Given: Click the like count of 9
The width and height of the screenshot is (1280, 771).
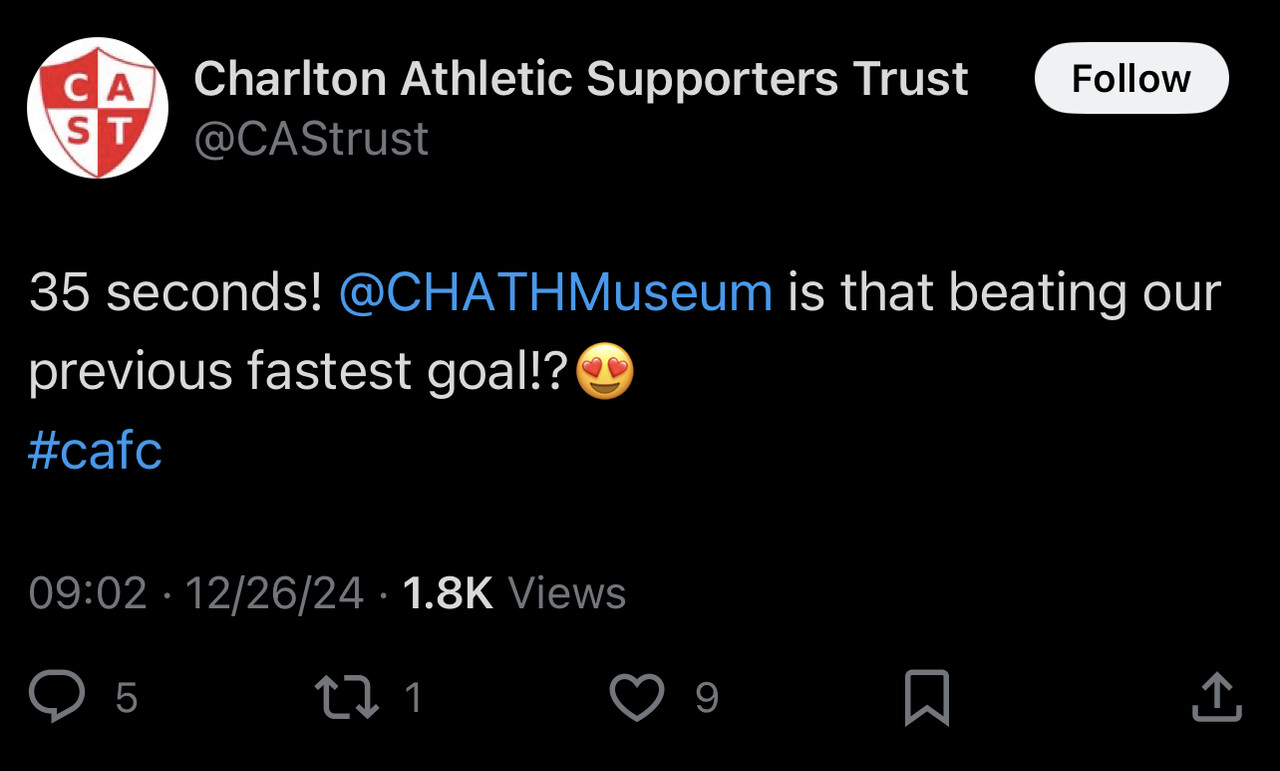Looking at the screenshot, I should click(x=706, y=698).
